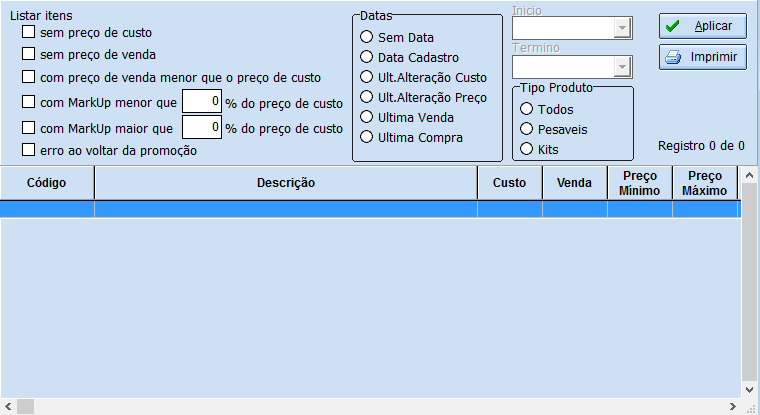Open the Inicio date dropdown
Image resolution: width=760 pixels, height=415 pixels.
[x=622, y=28]
